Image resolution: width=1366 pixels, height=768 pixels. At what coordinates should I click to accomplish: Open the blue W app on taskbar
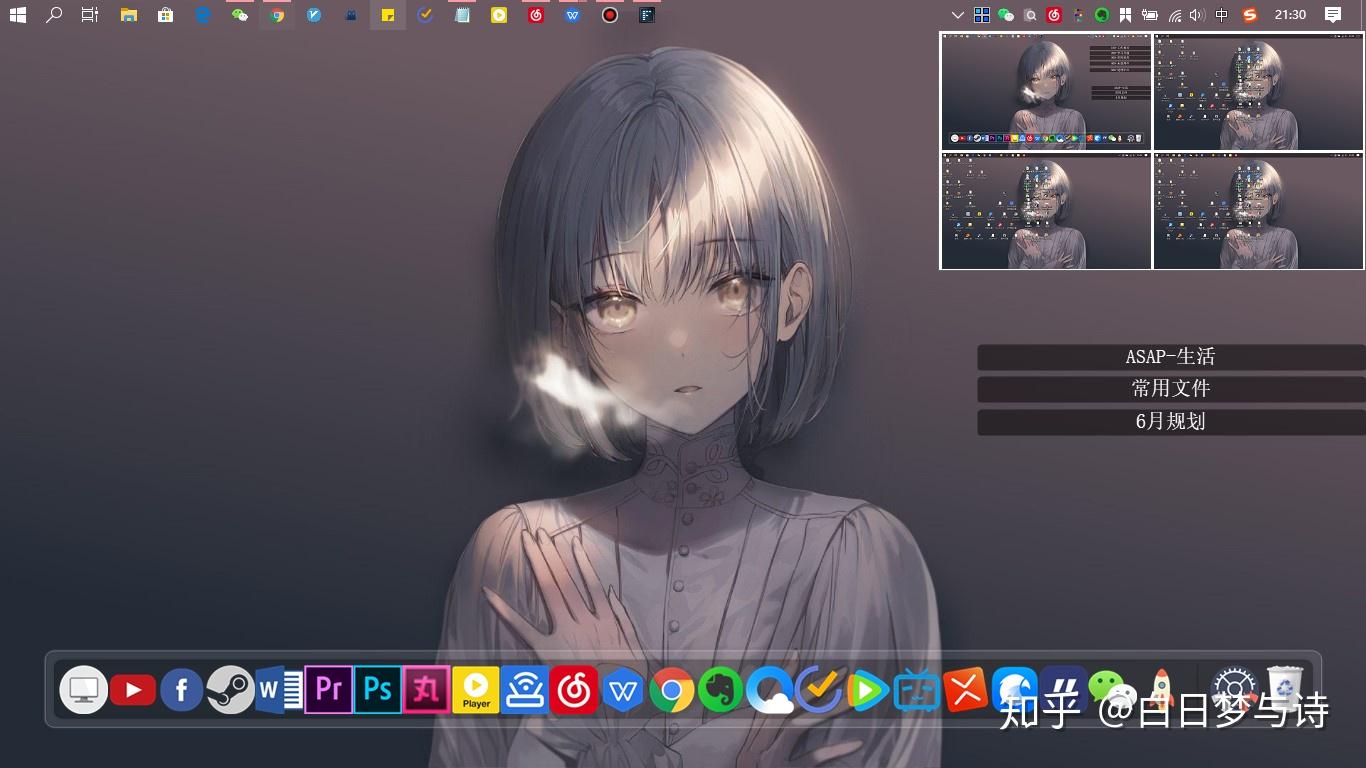coord(573,15)
